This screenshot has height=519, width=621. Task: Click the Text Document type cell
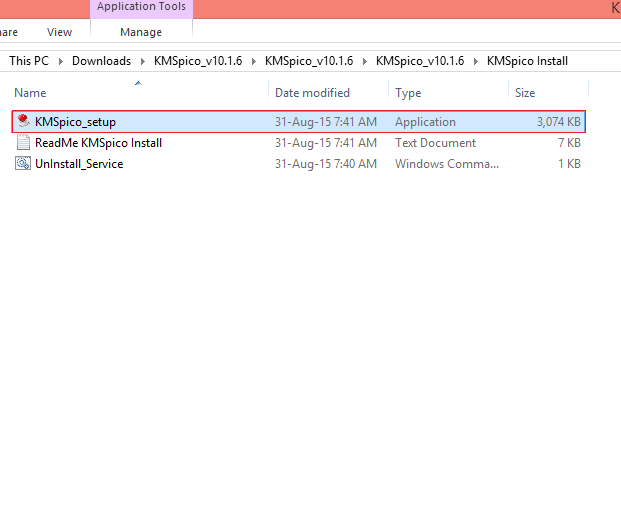(x=433, y=143)
